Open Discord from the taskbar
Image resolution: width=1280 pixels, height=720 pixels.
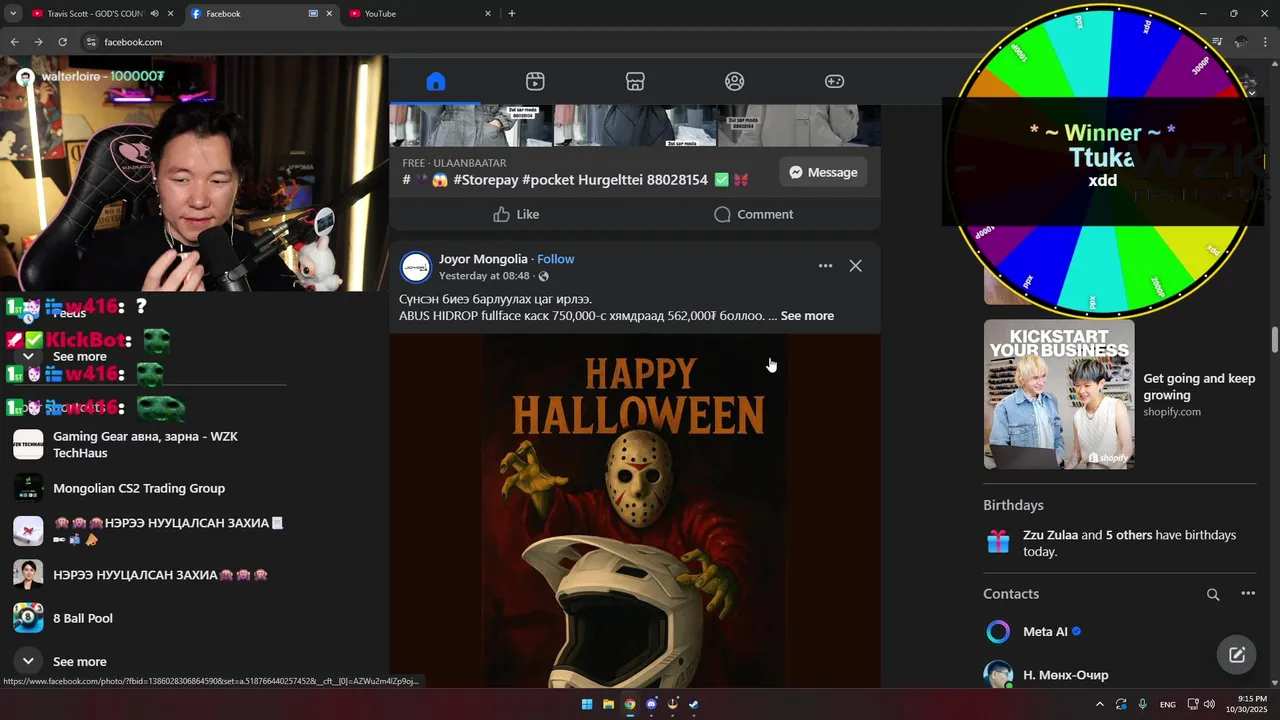click(x=652, y=704)
